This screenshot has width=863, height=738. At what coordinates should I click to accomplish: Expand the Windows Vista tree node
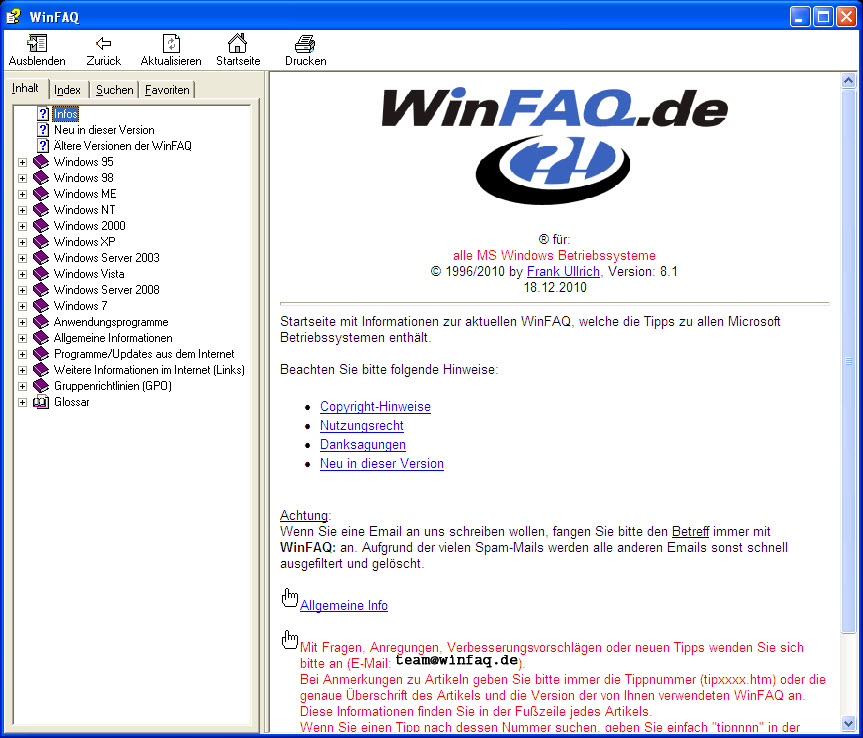pos(23,274)
